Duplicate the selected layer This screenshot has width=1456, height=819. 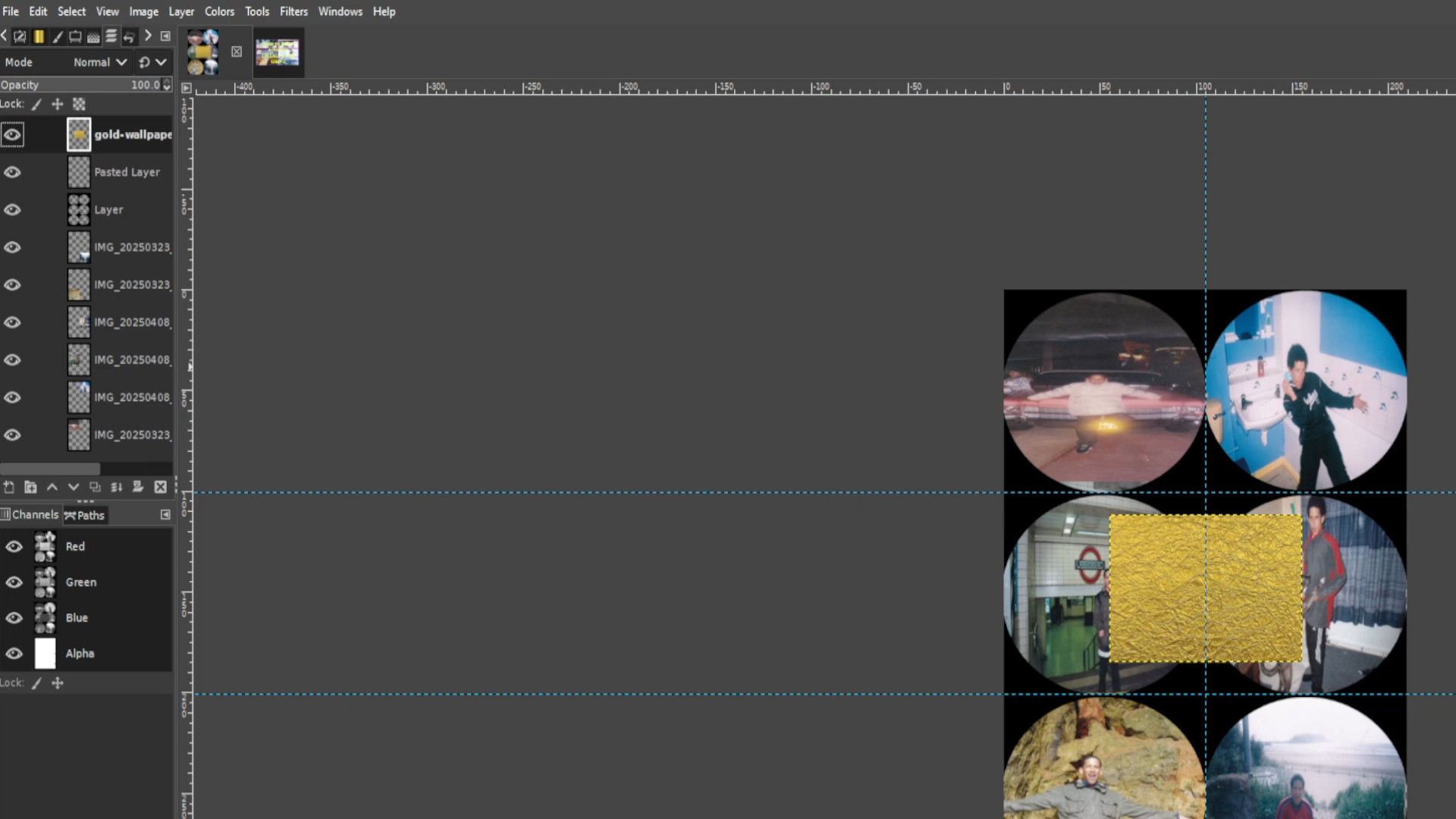click(95, 487)
